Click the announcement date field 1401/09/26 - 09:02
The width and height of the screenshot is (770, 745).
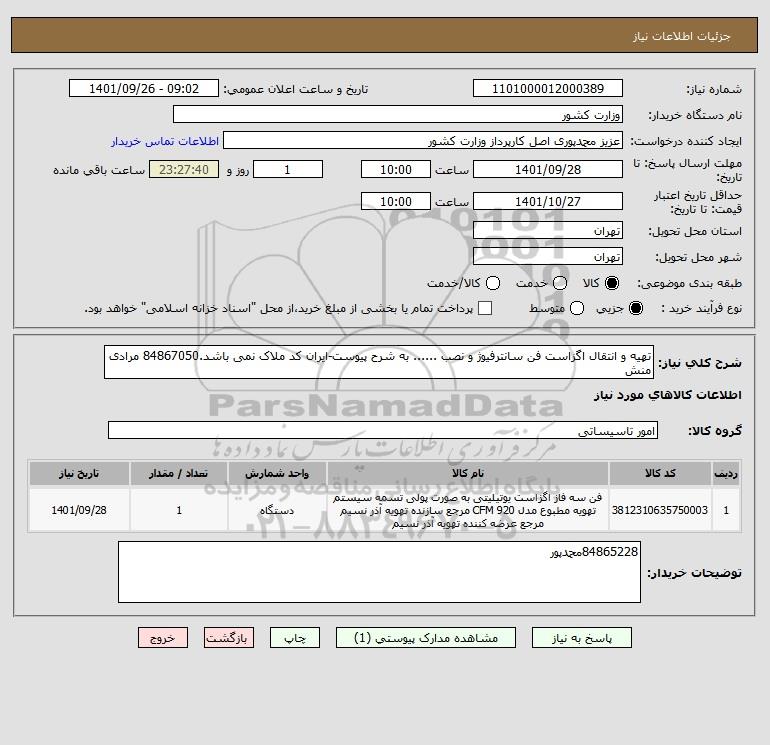pos(144,89)
